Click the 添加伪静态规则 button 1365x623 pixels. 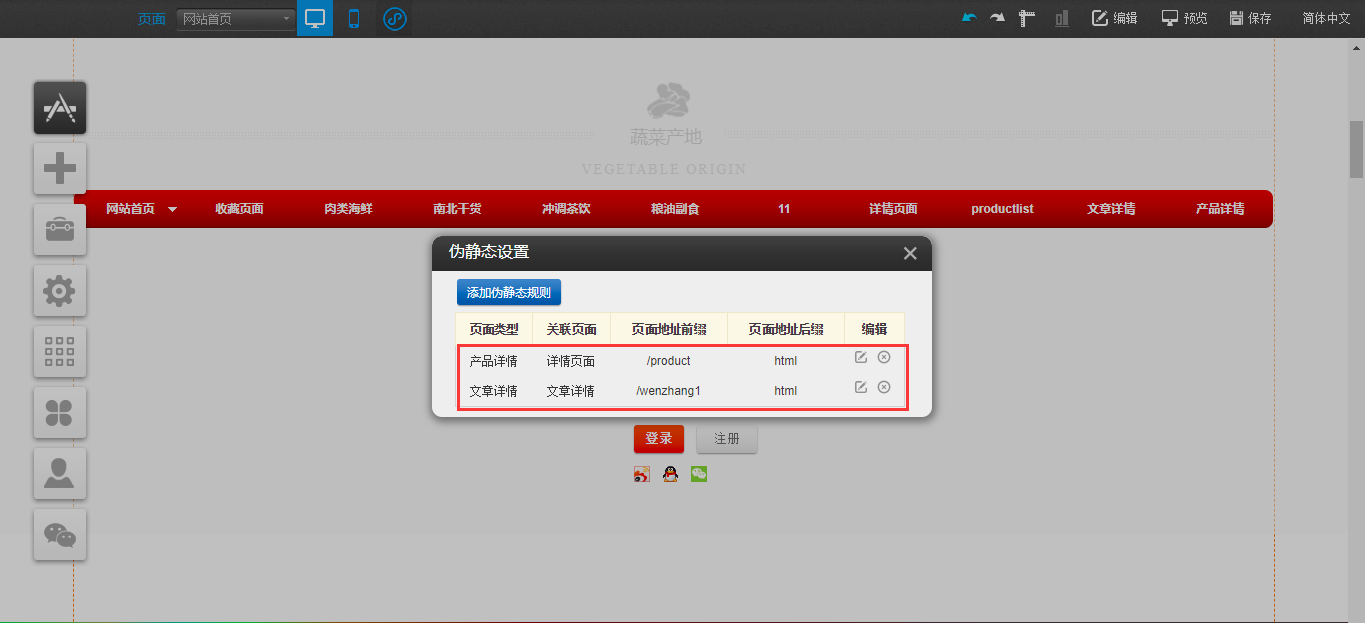pos(509,292)
